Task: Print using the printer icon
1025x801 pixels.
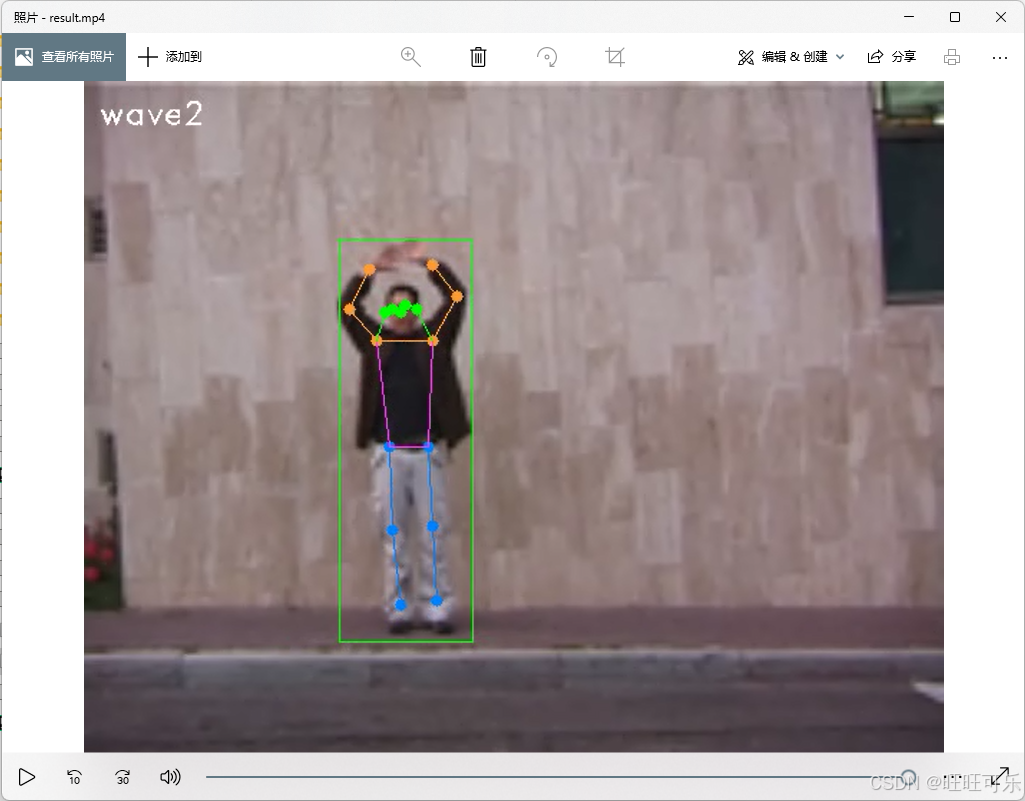Action: click(952, 57)
